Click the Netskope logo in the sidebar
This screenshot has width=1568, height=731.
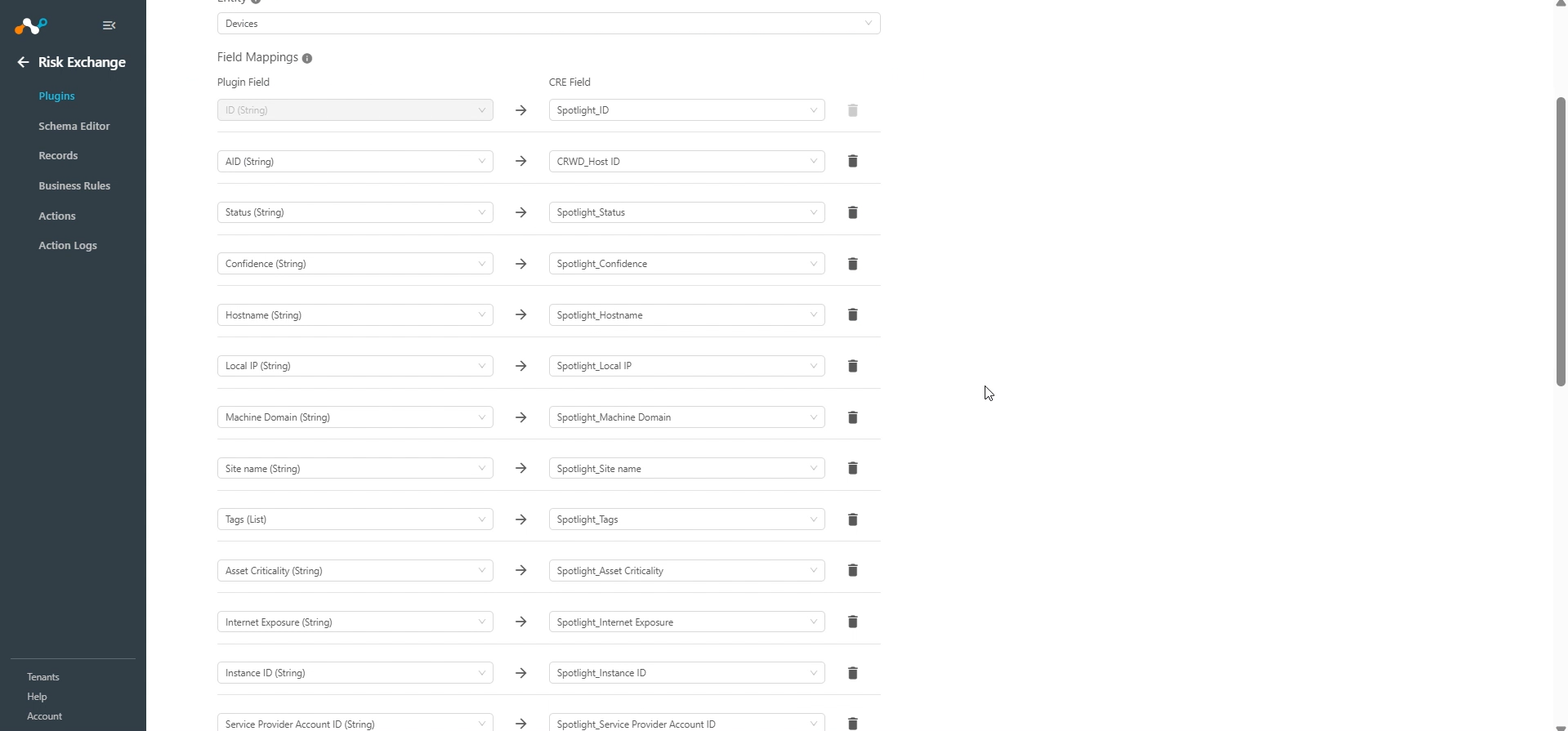click(x=31, y=26)
